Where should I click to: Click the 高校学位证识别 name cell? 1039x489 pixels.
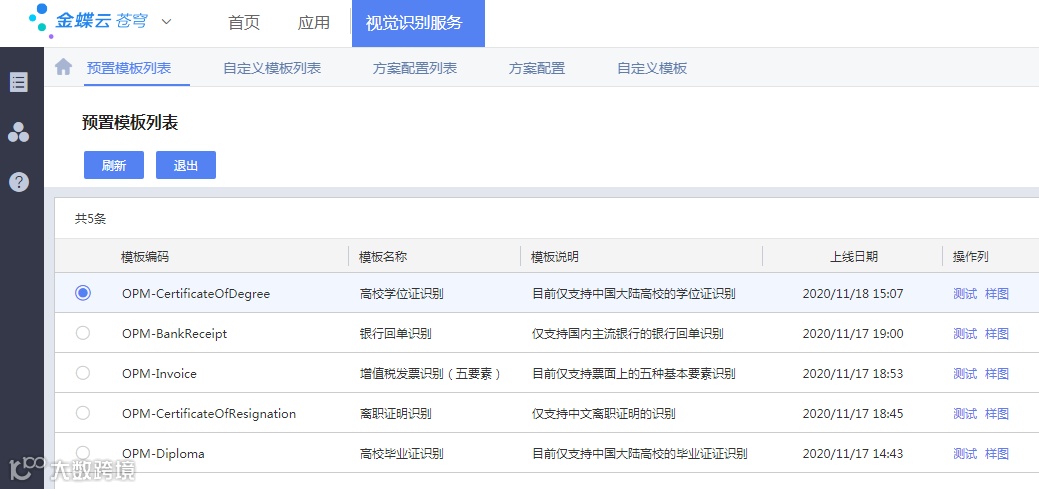tap(401, 294)
